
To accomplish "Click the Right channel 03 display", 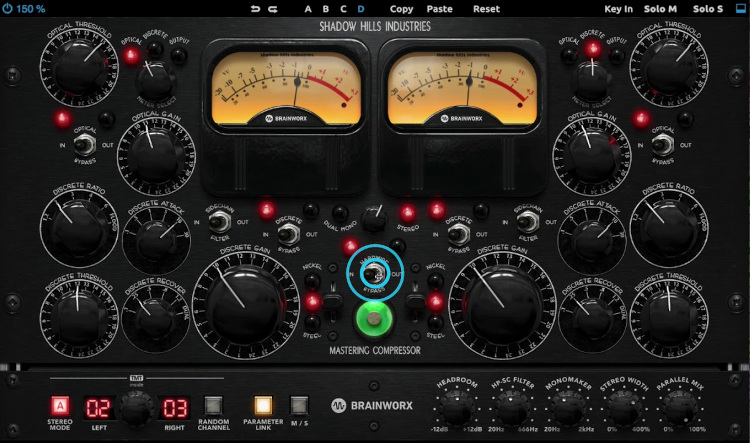I will 175,408.
